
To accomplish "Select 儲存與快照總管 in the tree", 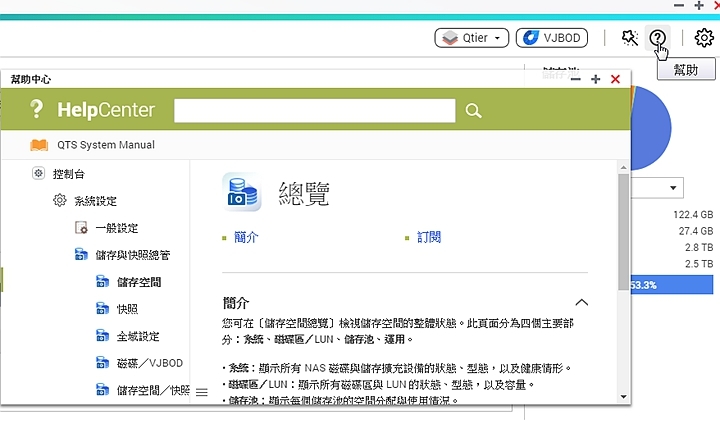I will [133, 255].
